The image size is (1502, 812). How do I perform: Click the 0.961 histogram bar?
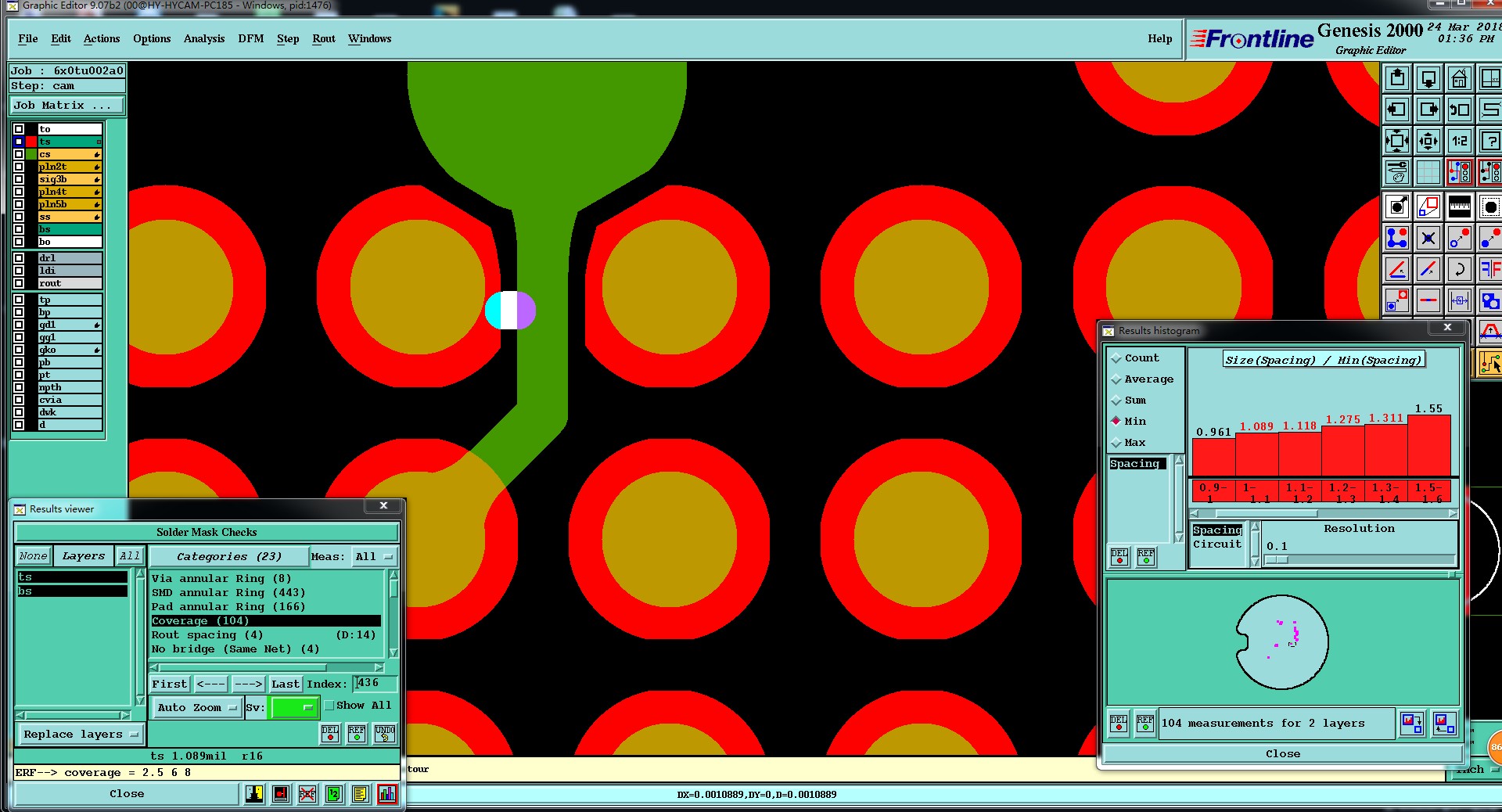1213,458
